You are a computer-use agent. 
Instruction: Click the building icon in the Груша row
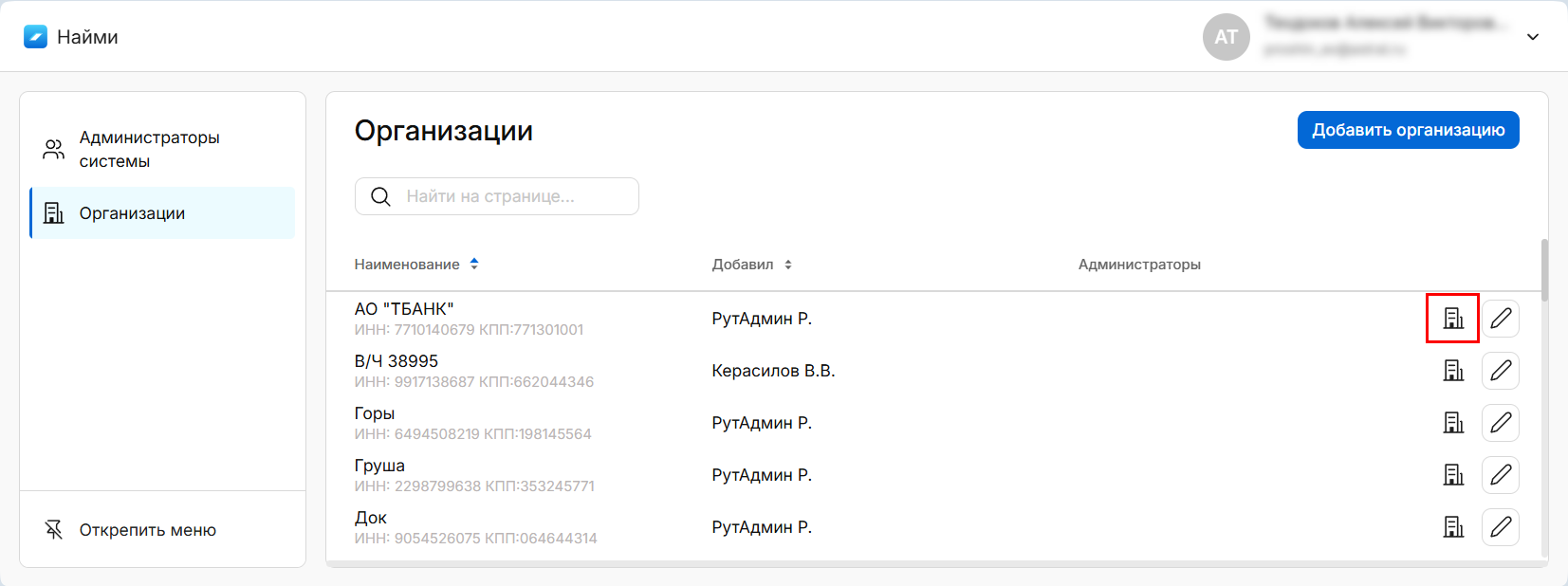click(1452, 475)
